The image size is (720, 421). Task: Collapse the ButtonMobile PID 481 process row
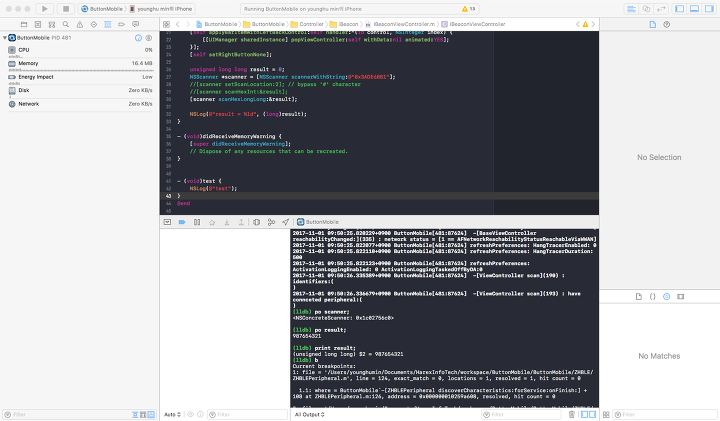click(x=5, y=38)
